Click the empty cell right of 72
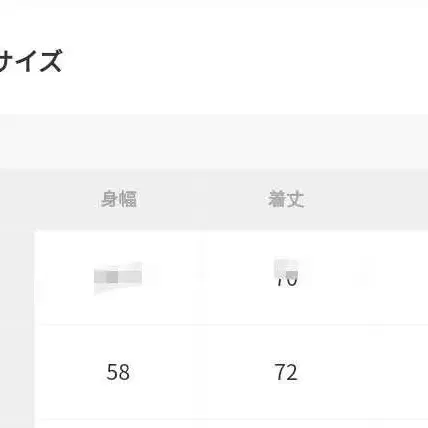 (x=398, y=372)
